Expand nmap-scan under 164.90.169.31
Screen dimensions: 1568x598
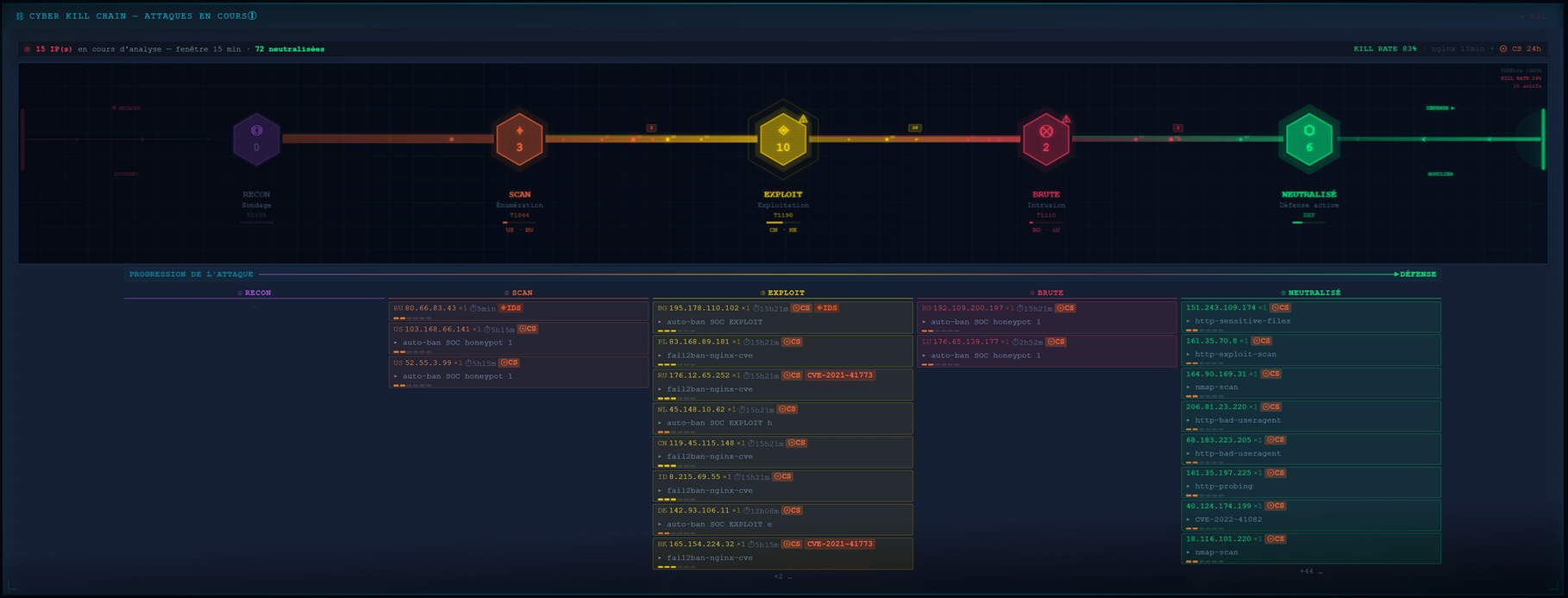1213,387
